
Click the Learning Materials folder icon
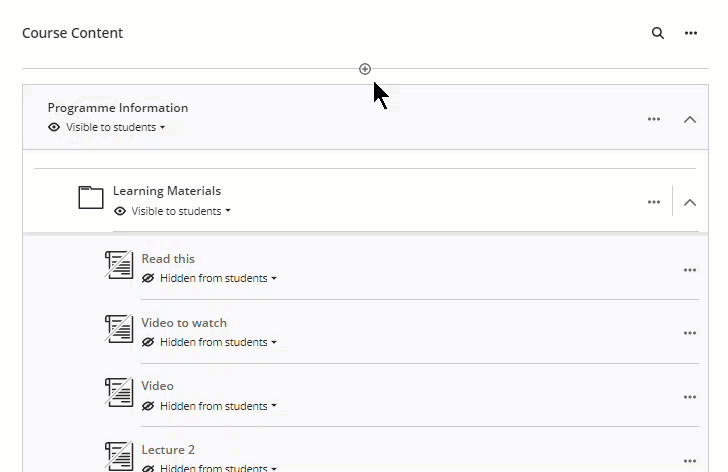[91, 198]
